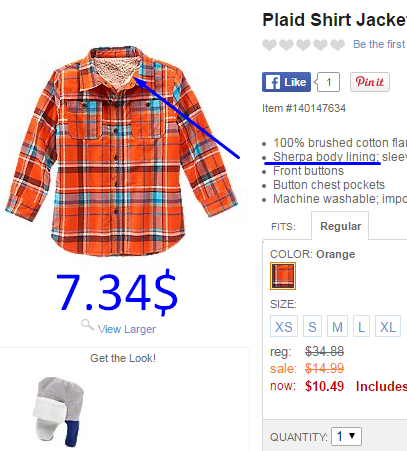Viewport: 407px width, 451px height.
Task: Open the View Larger link
Action: 127,329
